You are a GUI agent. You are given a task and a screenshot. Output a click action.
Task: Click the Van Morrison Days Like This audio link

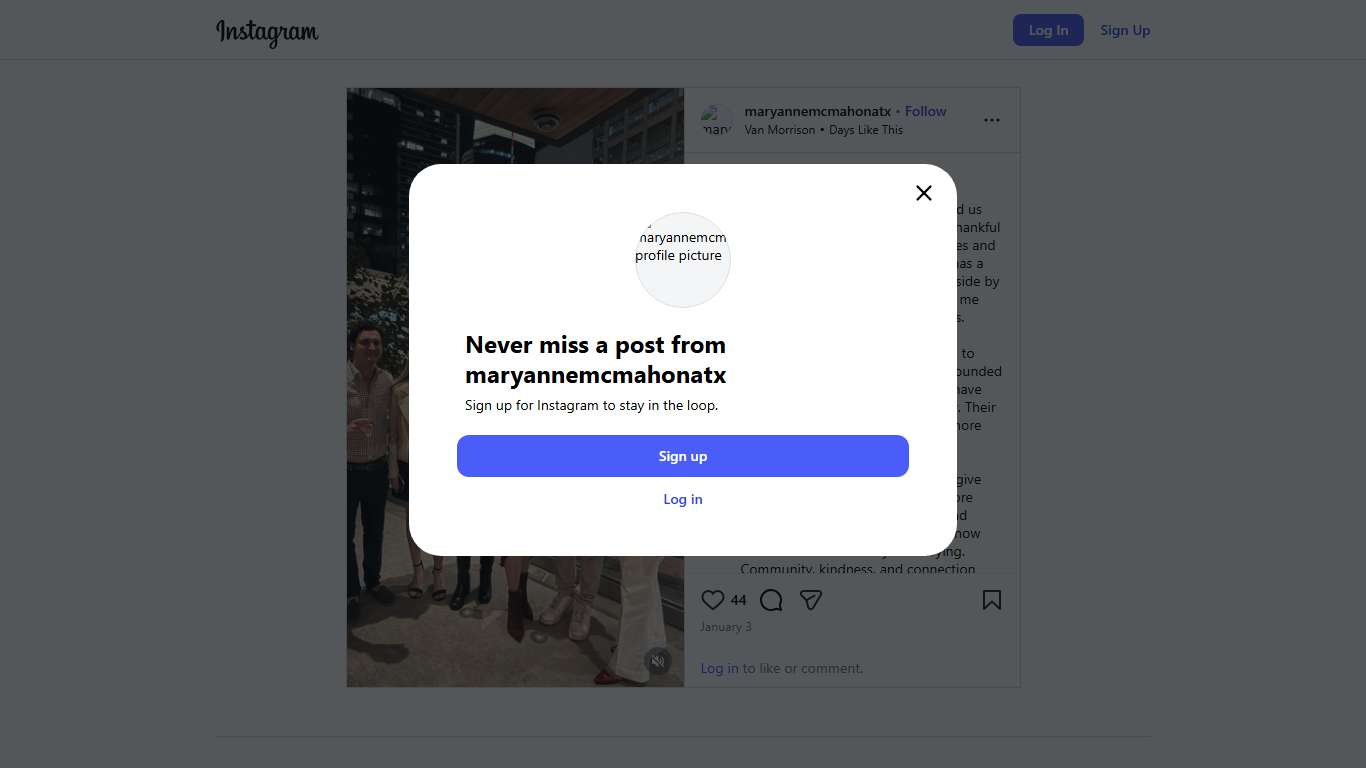click(824, 130)
